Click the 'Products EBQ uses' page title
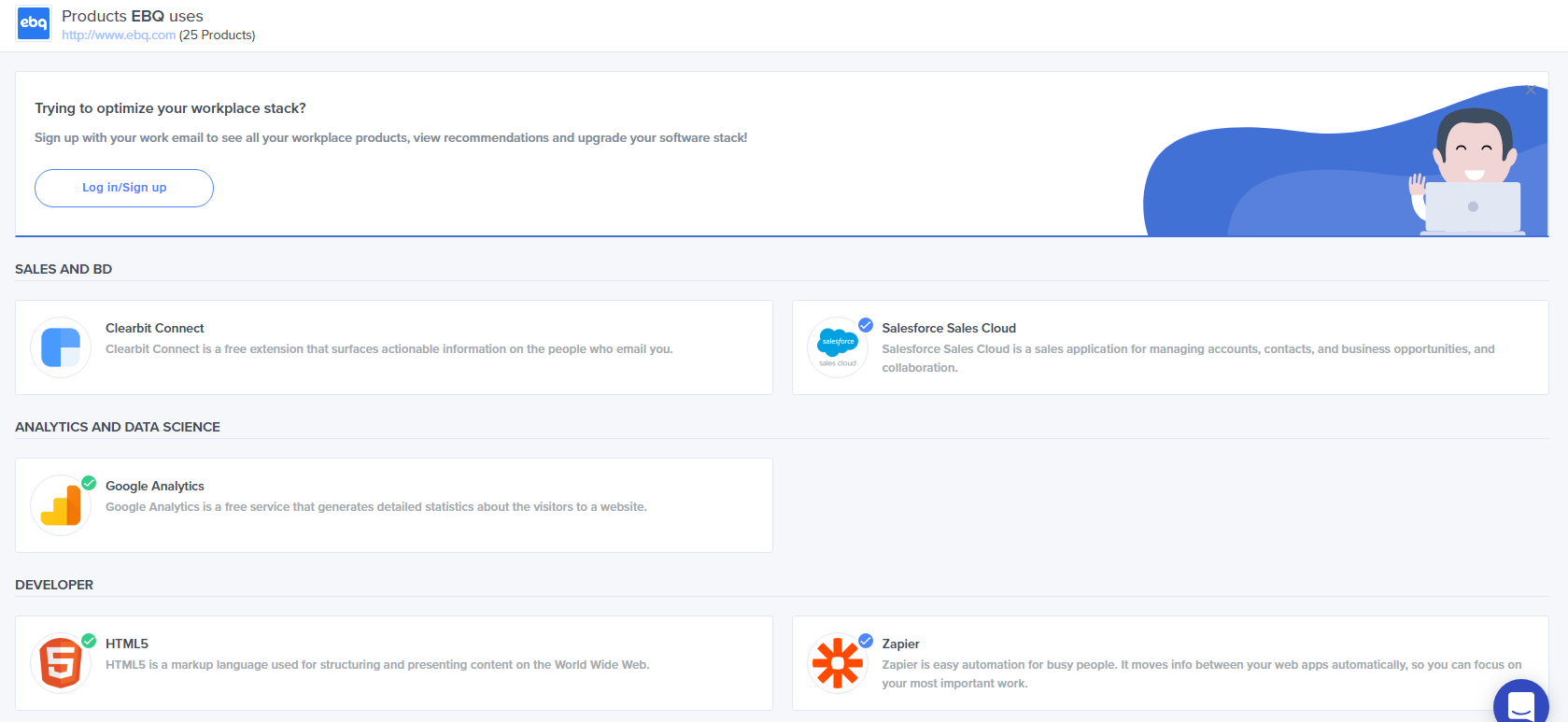The height and width of the screenshot is (722, 1568). tap(133, 16)
